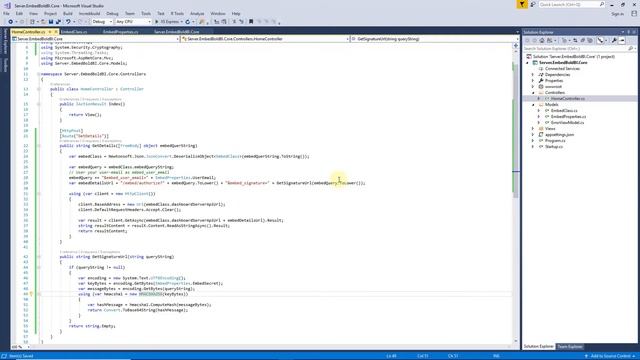Click the Open File toolbar icon
Image resolution: width=640 pixels, height=360 pixels.
coord(43,22)
